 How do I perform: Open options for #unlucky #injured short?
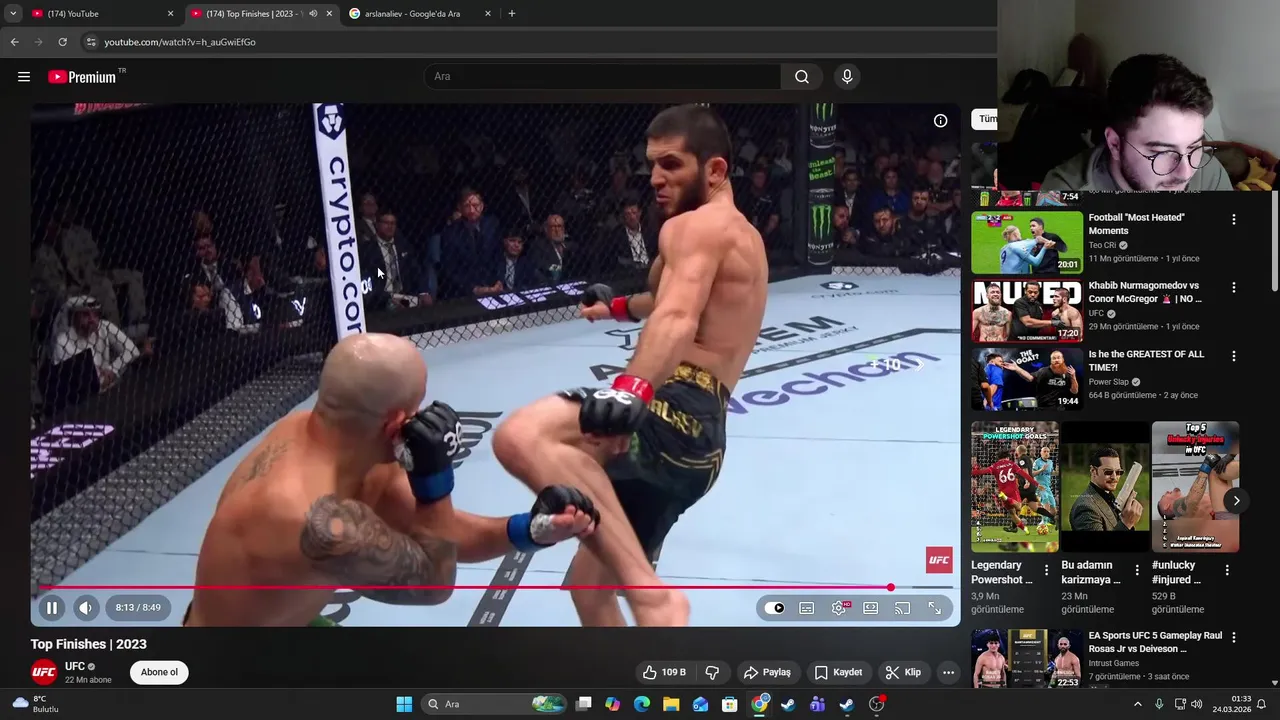coord(1227,570)
